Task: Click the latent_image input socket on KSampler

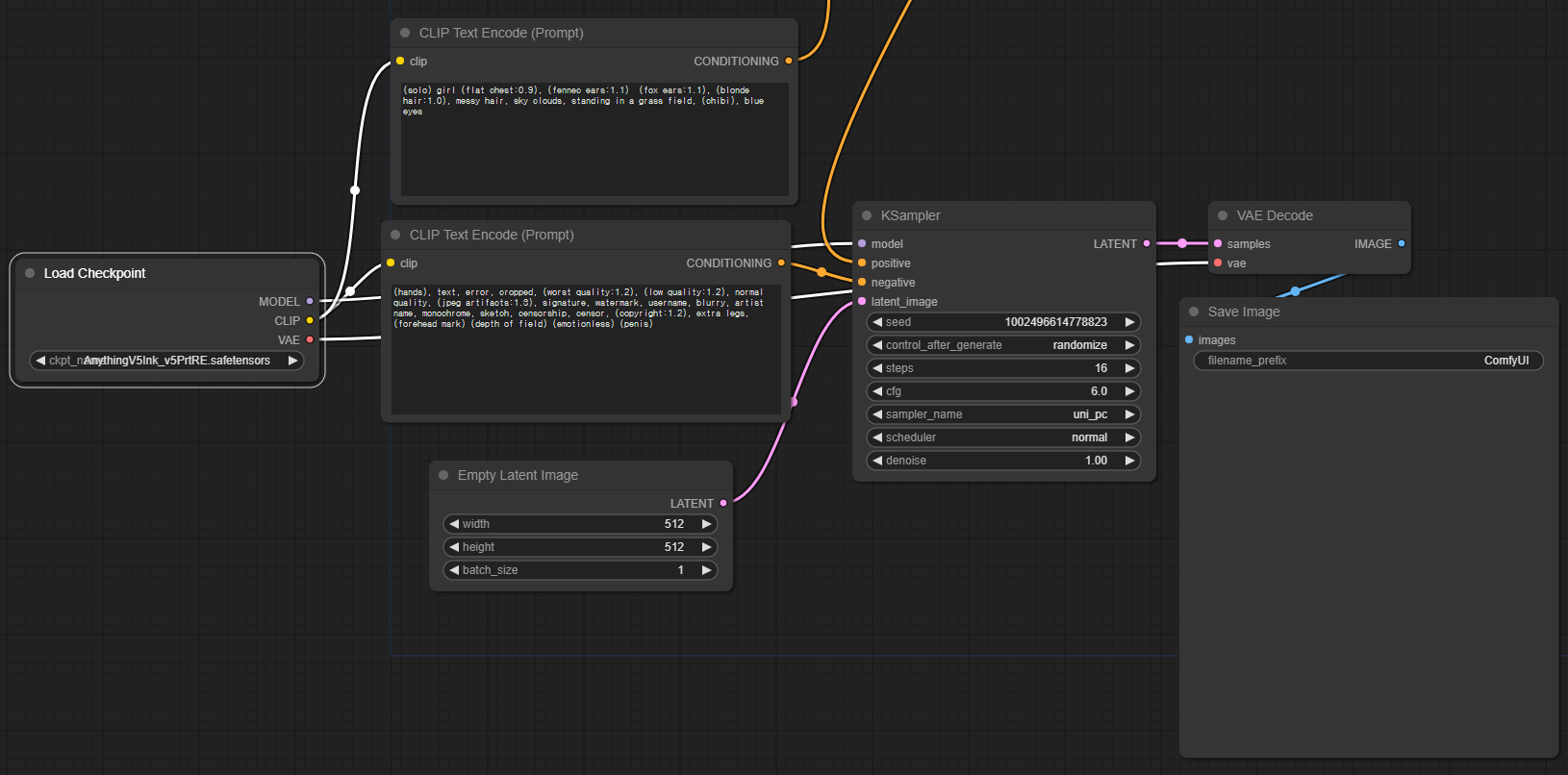Action: (862, 301)
